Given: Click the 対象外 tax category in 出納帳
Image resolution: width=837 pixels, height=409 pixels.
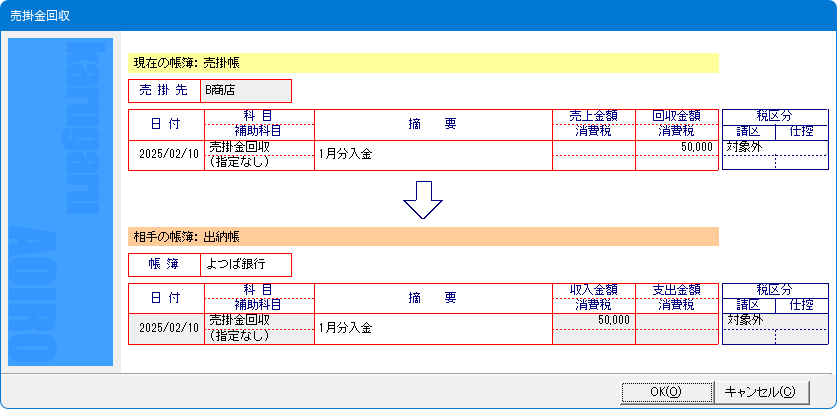Looking at the screenshot, I should coord(747,320).
